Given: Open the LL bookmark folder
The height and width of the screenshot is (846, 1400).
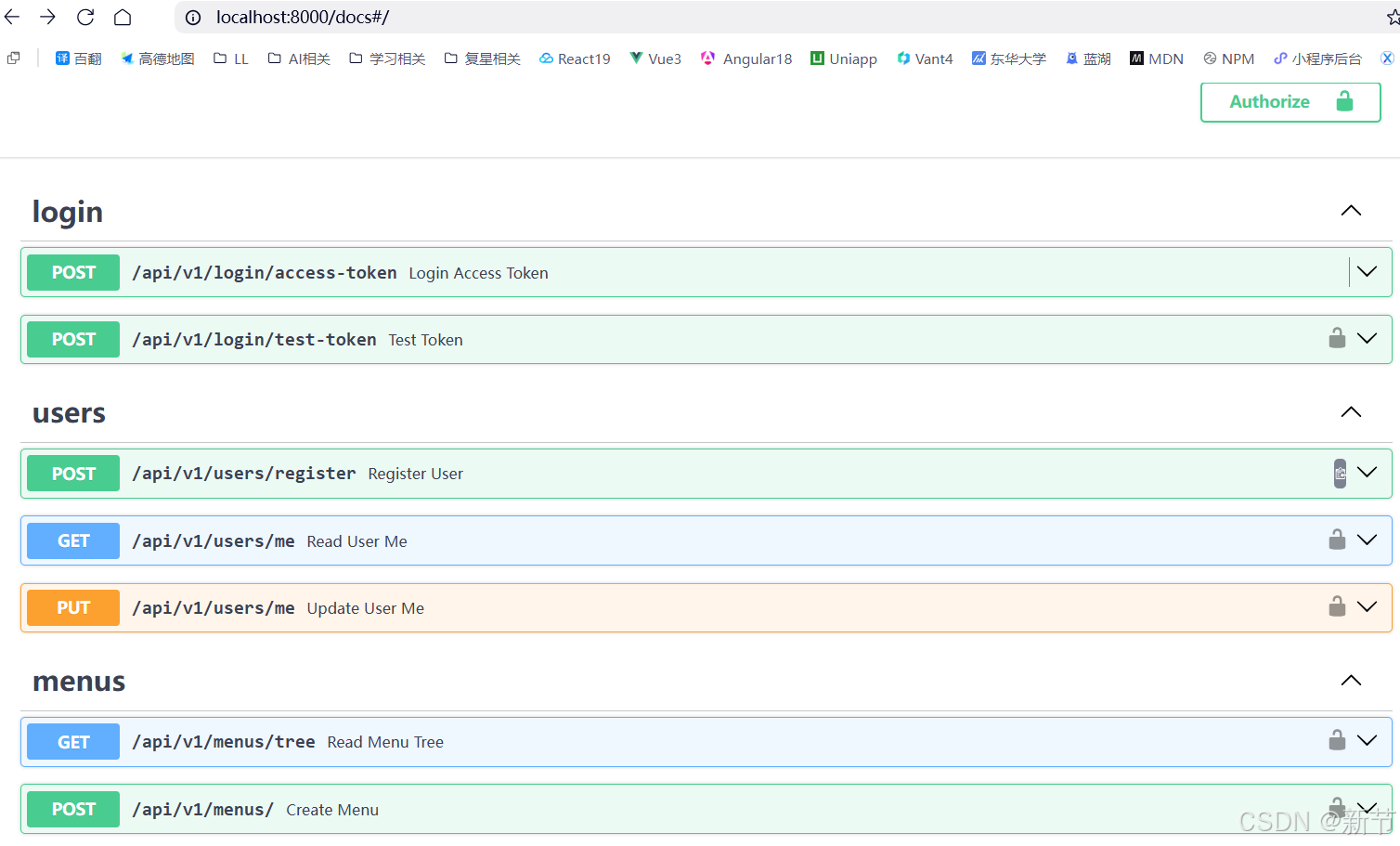Looking at the screenshot, I should (x=231, y=59).
